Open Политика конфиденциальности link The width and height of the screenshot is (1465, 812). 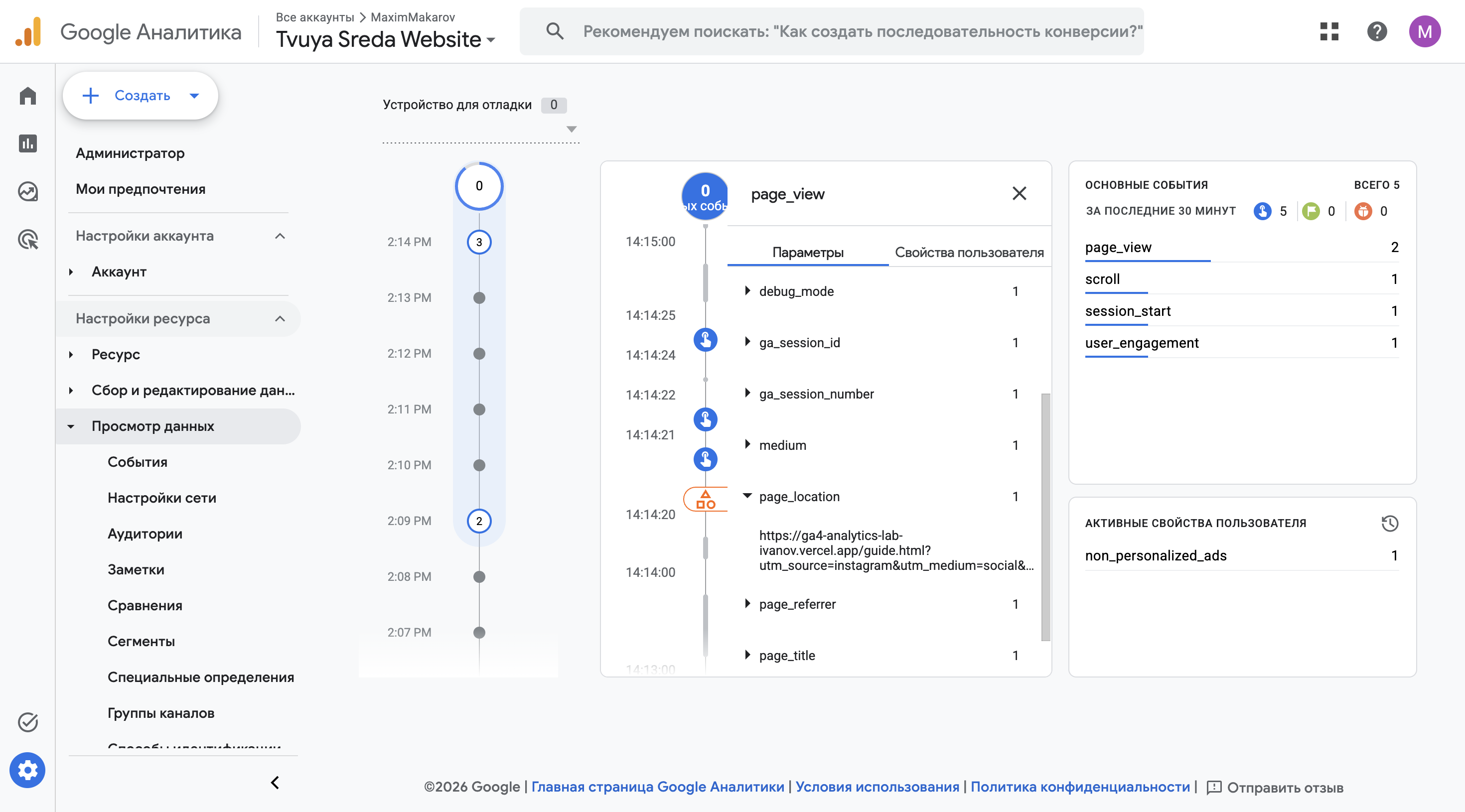click(x=1080, y=787)
